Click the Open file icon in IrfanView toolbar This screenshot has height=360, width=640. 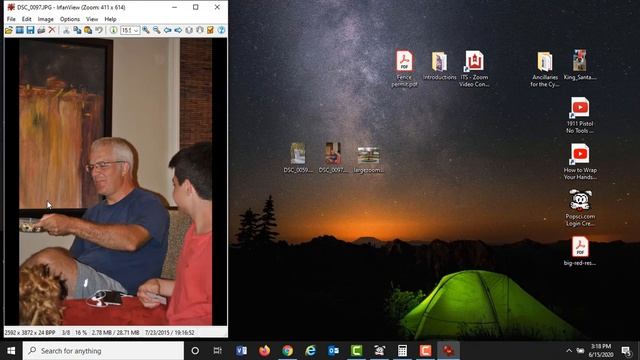[x=9, y=30]
